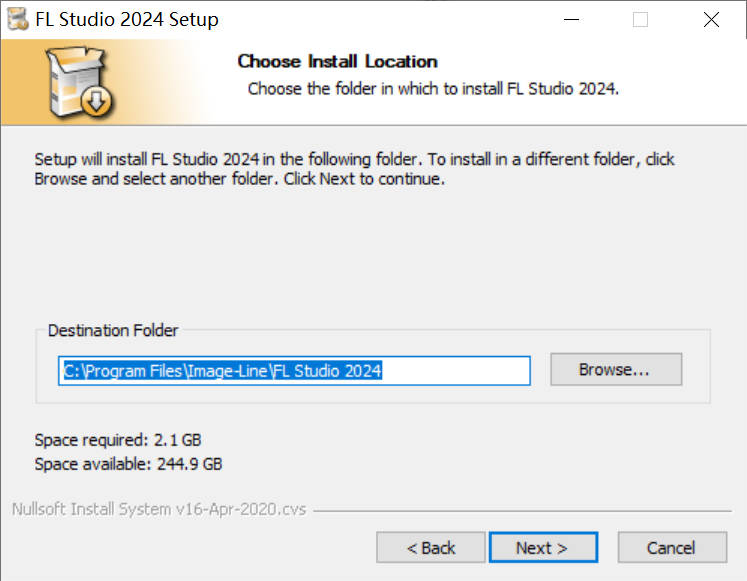Open the Browse... folder dialog
The width and height of the screenshot is (747, 581).
pos(615,369)
